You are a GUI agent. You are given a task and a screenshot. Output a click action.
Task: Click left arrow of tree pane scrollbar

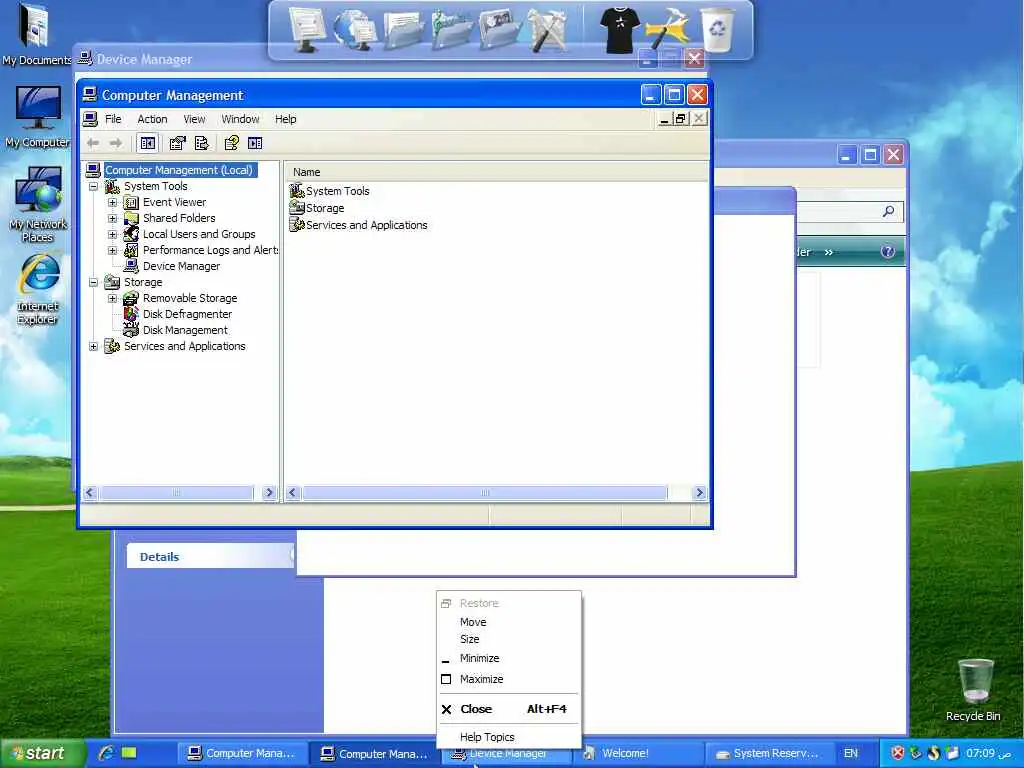pyautogui.click(x=90, y=493)
